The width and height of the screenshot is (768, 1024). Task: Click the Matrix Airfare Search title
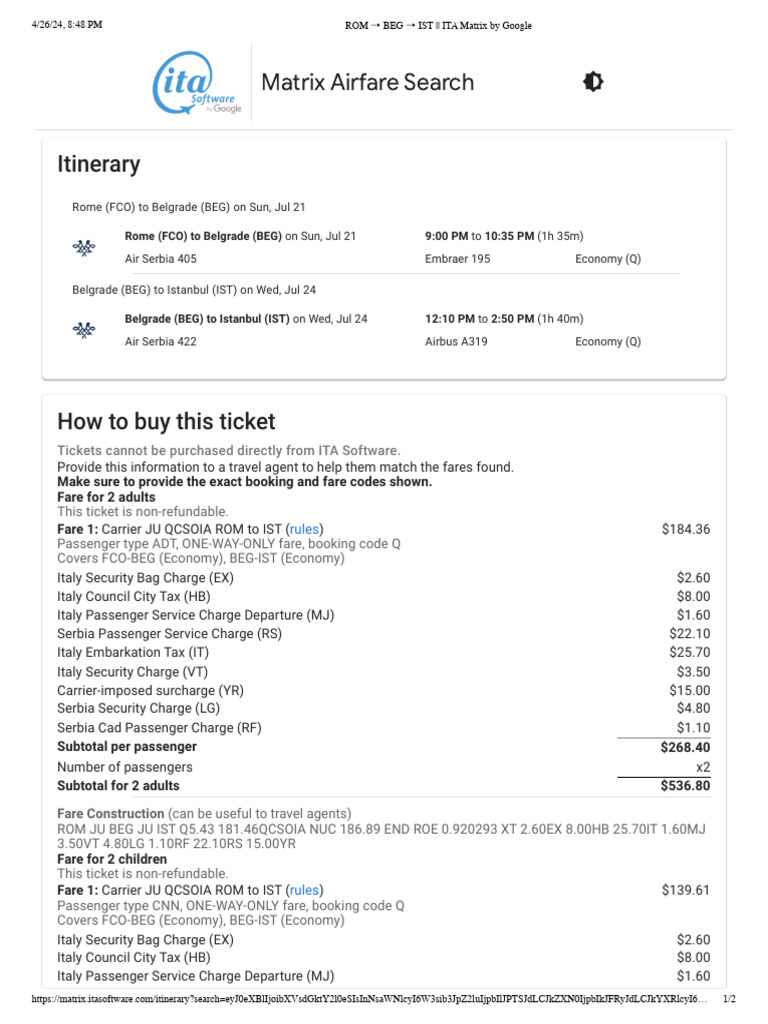click(367, 82)
